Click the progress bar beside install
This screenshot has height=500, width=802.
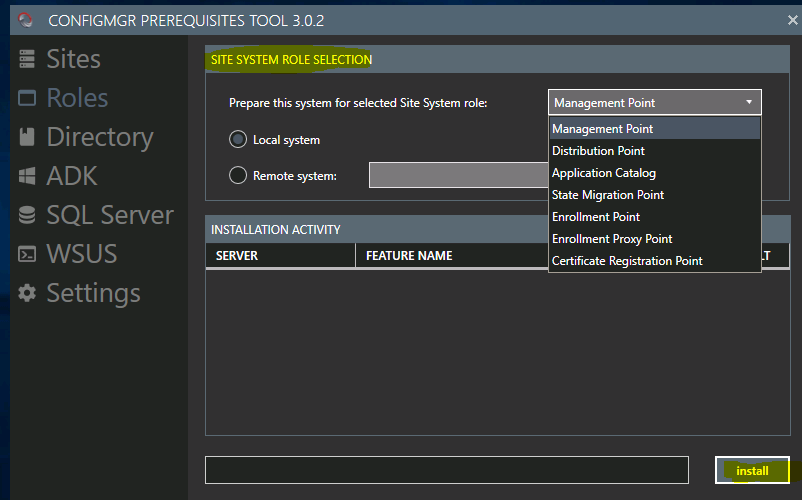click(x=447, y=470)
